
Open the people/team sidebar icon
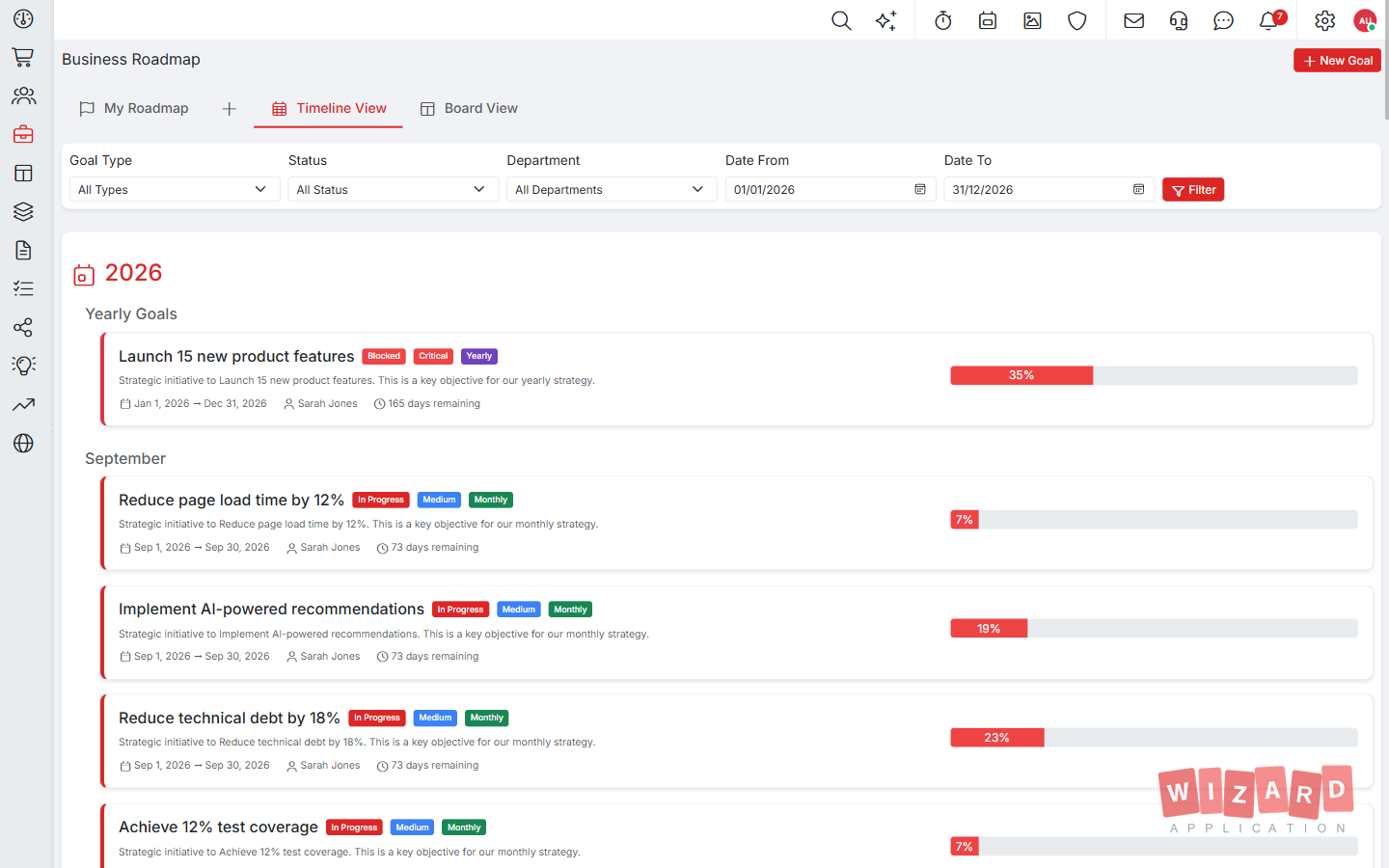pyautogui.click(x=23, y=96)
